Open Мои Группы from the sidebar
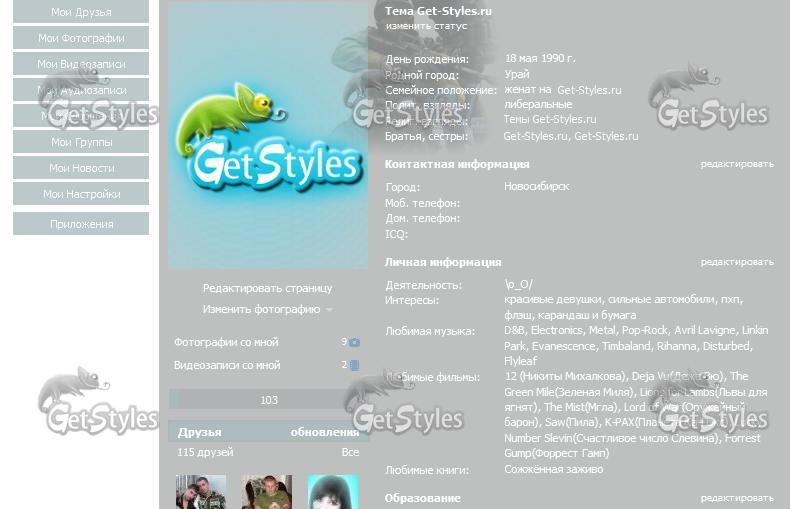Screen dimensions: 800x509 point(81,143)
